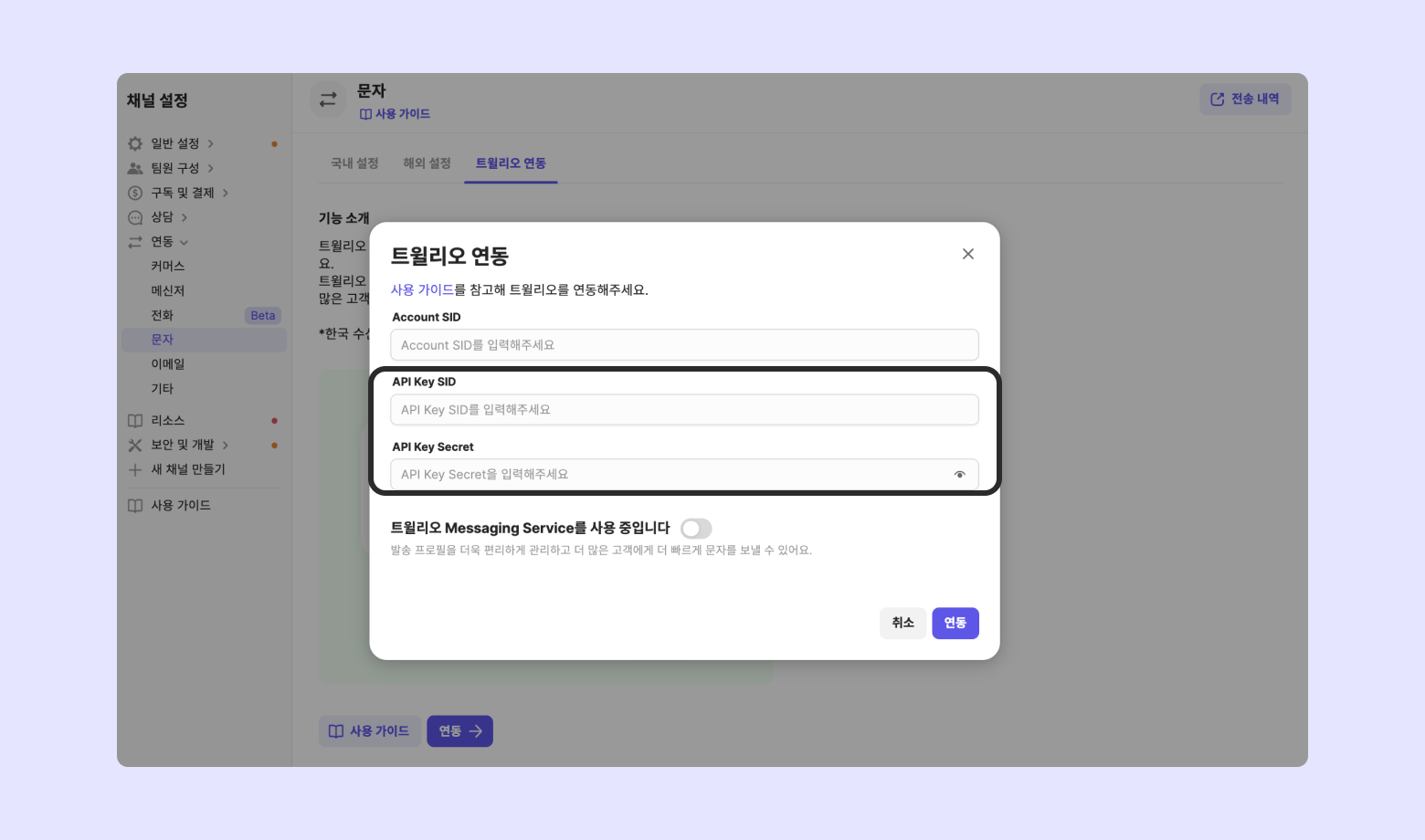Screen dimensions: 1425x840
Task: Close the 트윌리오 연동 dialog
Action: click(x=968, y=254)
